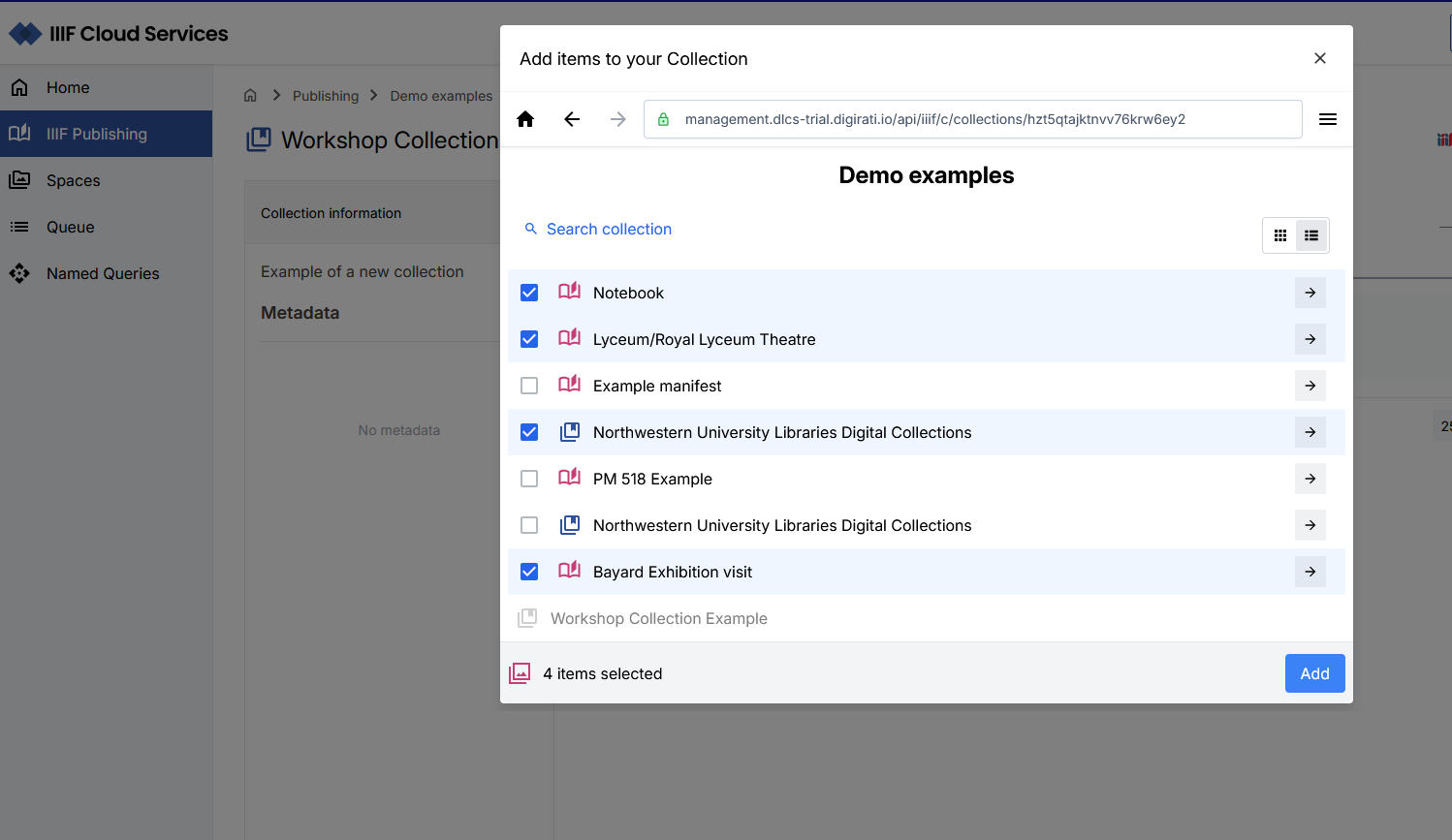
Task: Check the PM 518 Example checkbox
Action: 529,479
